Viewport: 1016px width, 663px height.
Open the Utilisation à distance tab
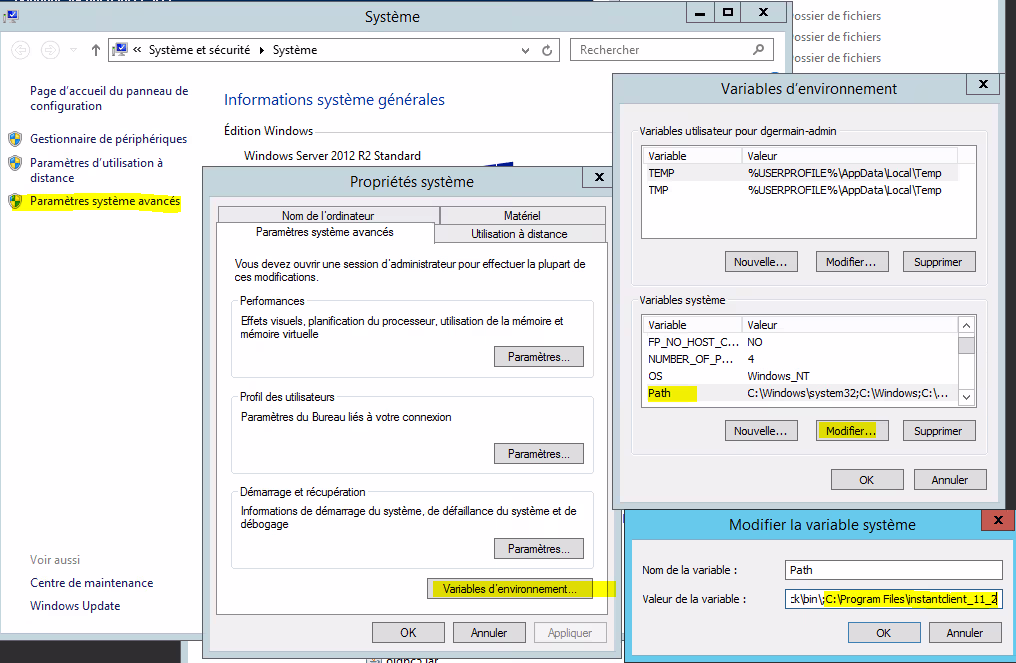pos(519,234)
